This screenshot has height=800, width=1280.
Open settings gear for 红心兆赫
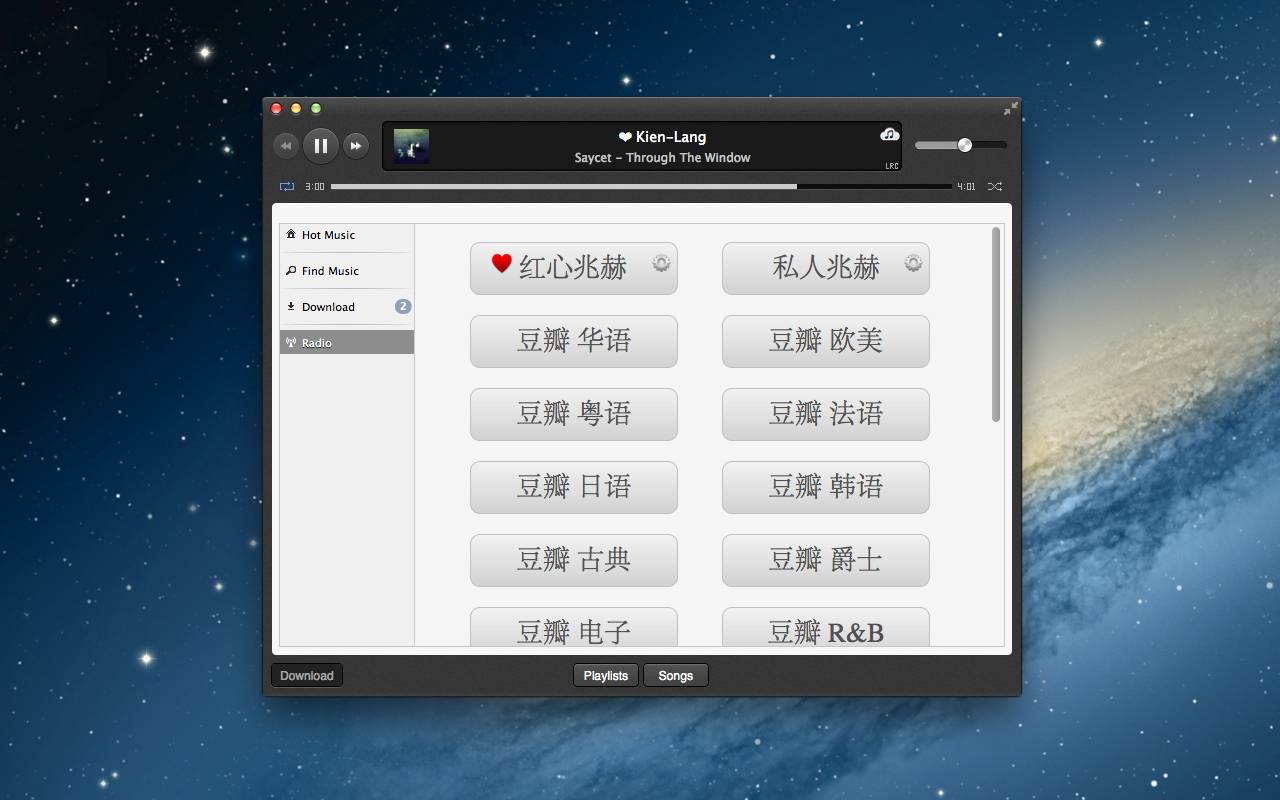click(661, 263)
